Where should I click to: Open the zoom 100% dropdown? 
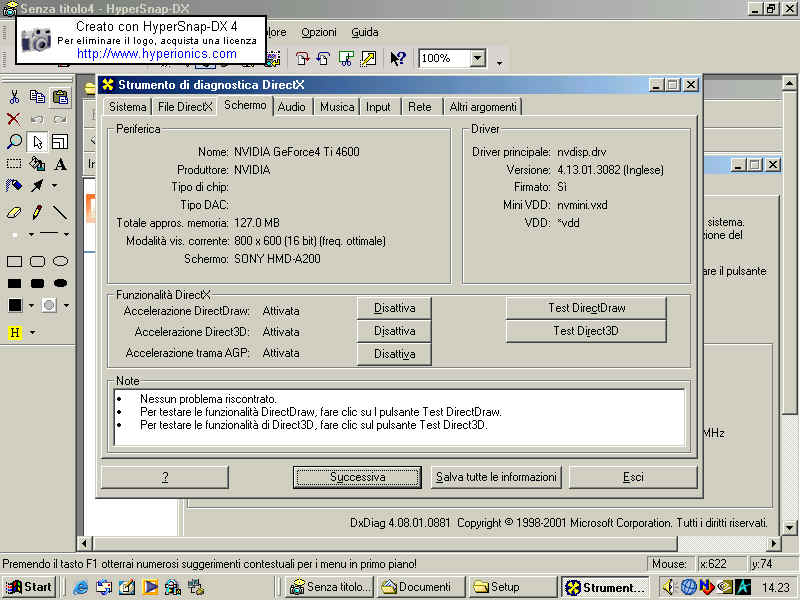point(478,58)
